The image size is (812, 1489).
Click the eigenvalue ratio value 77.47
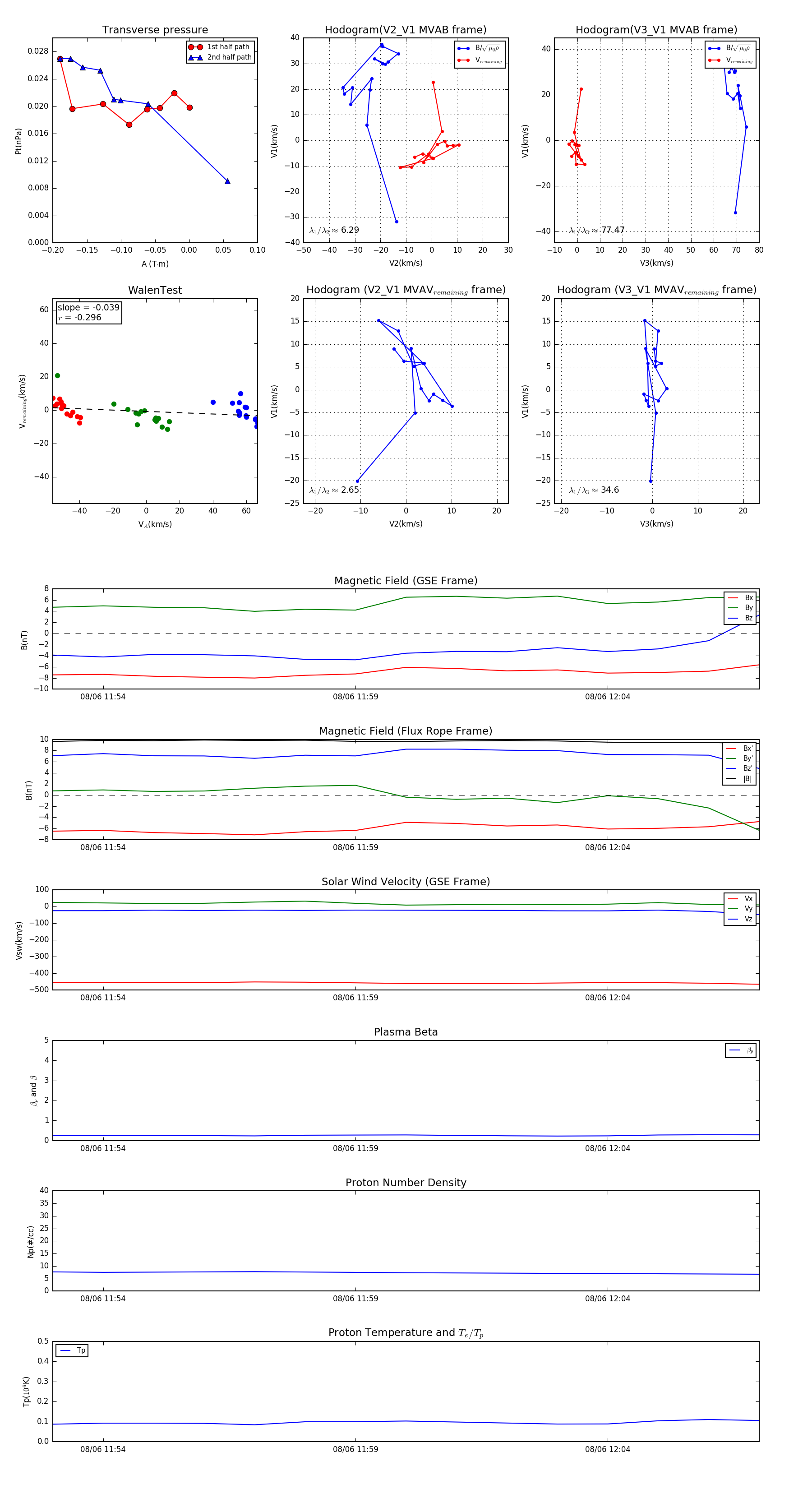[613, 230]
